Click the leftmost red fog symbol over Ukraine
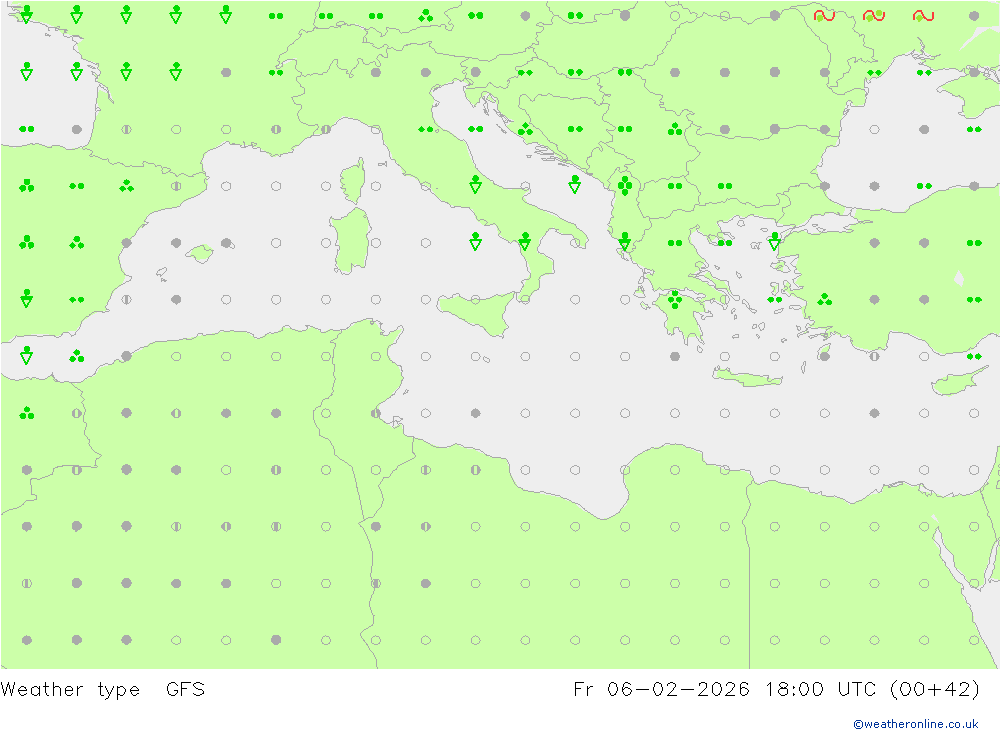 pyautogui.click(x=824, y=15)
